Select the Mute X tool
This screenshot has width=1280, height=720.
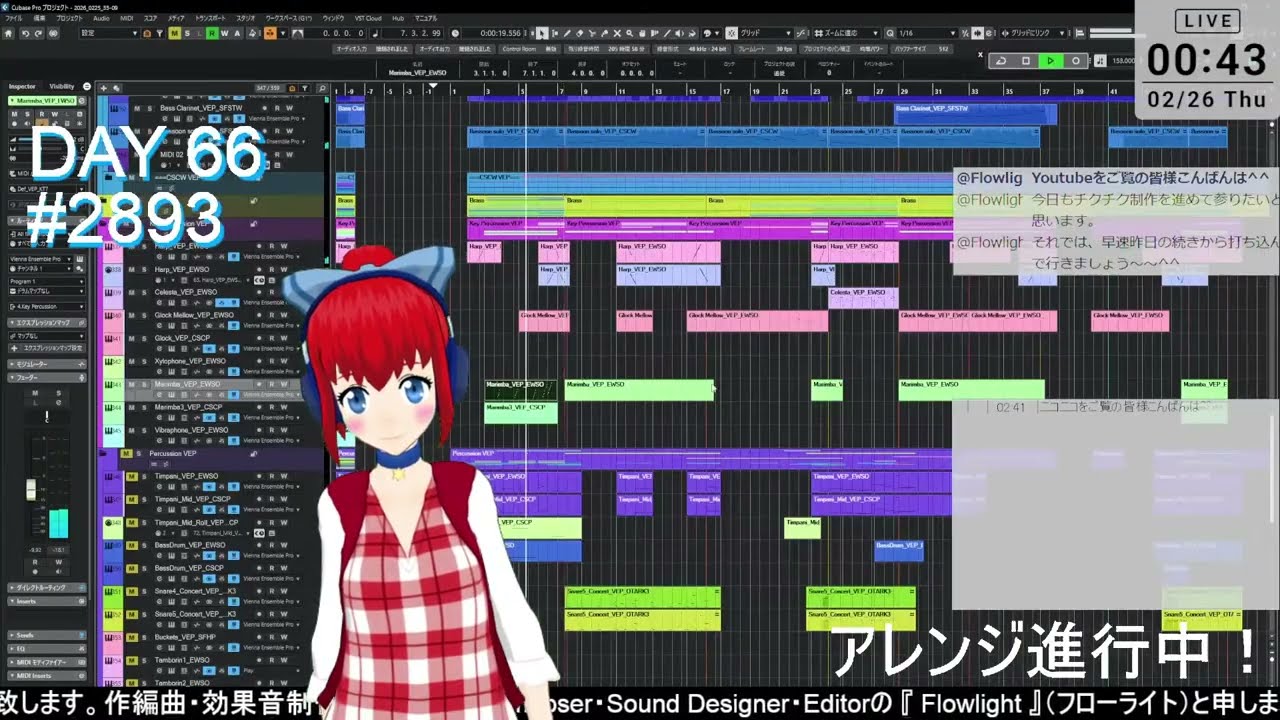617,33
